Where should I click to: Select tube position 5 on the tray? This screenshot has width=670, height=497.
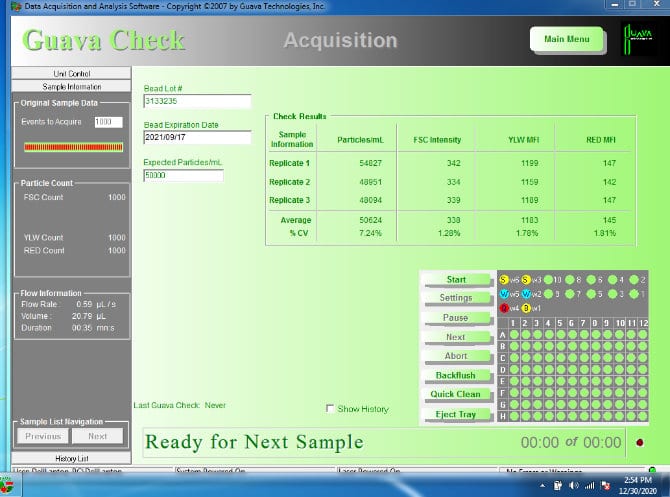click(591, 294)
